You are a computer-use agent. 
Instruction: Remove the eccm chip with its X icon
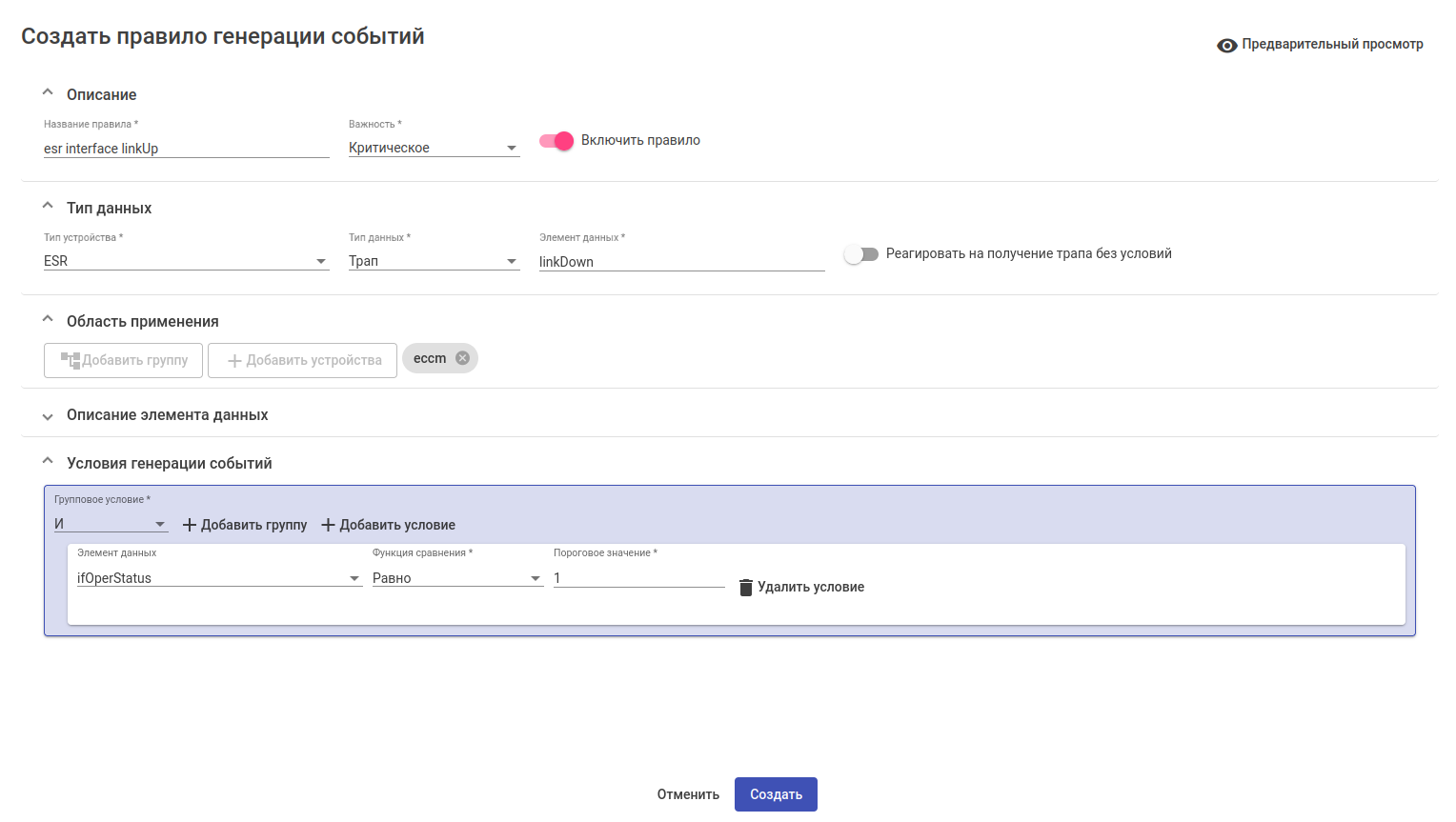coord(462,358)
